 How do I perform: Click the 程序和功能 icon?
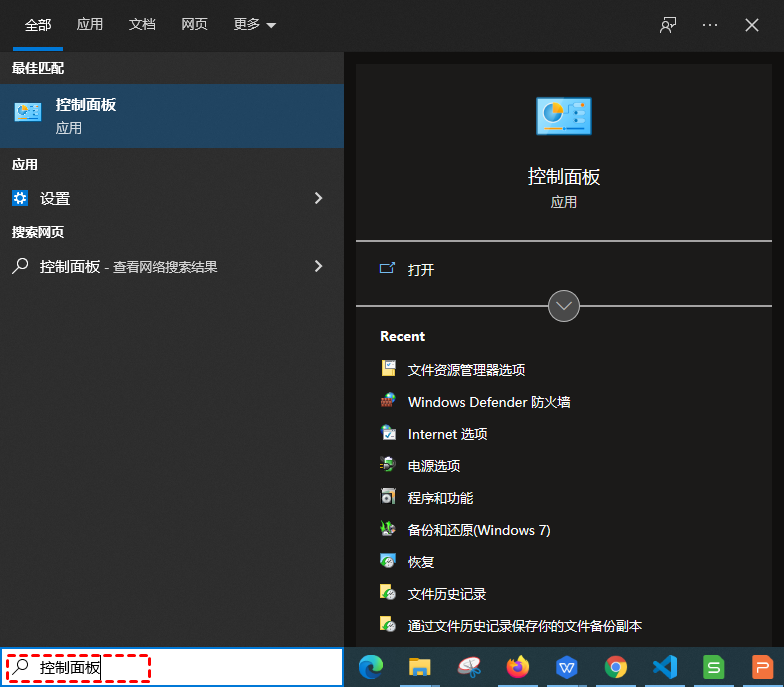[388, 496]
